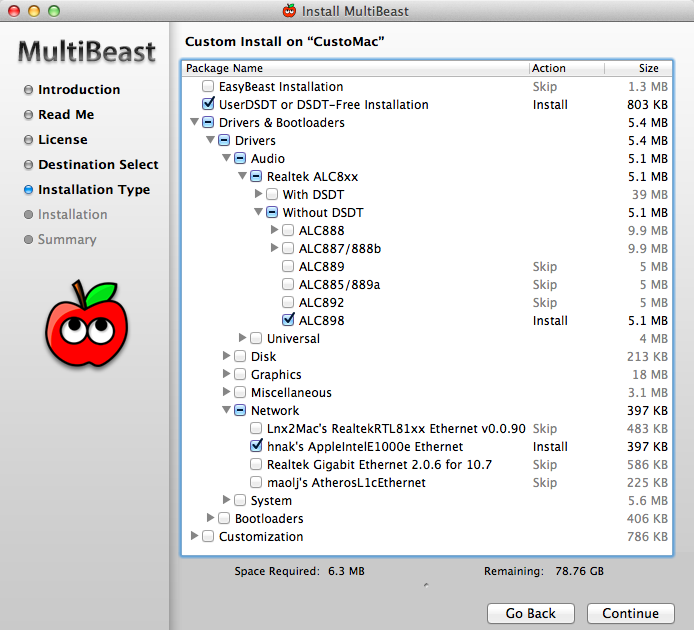The image size is (694, 630).
Task: Click the 6.3 MB space required value
Action: click(346, 571)
